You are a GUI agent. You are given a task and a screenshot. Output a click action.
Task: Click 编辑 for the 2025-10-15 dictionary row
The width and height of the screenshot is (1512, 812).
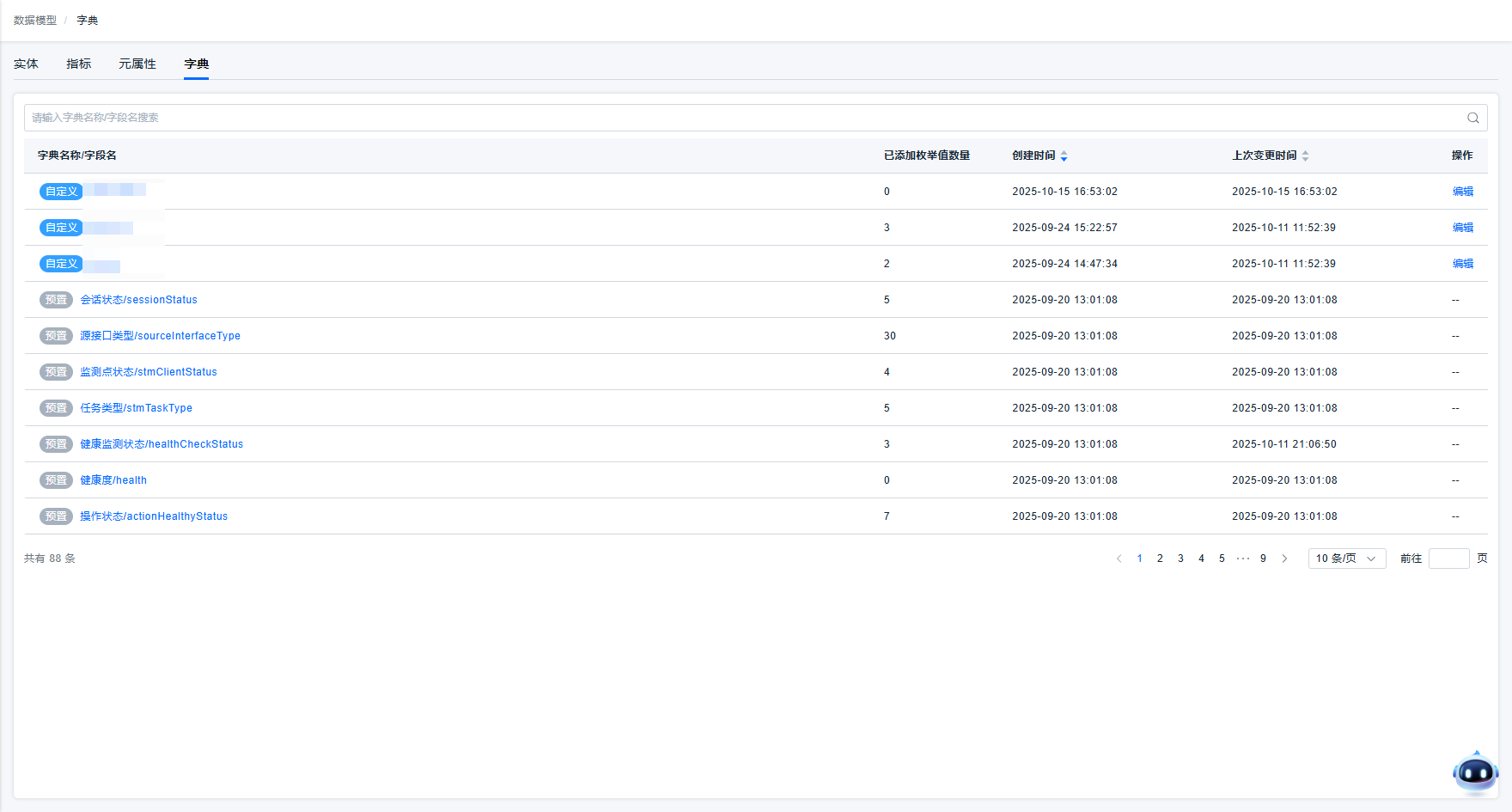1462,192
